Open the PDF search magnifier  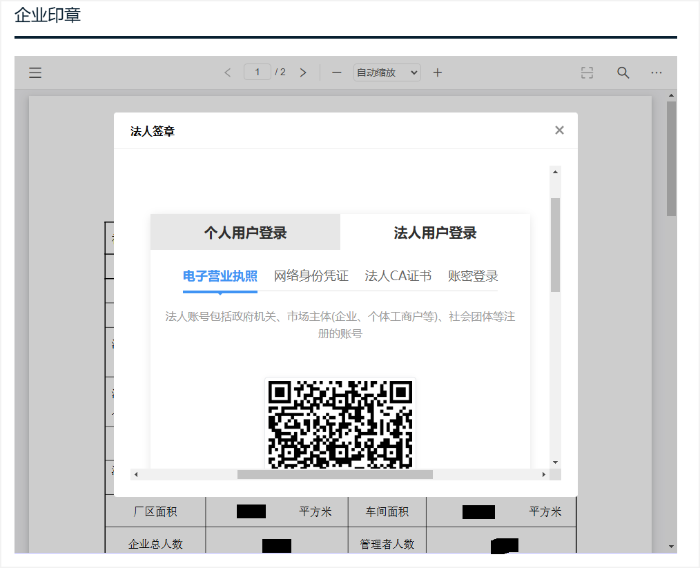tap(623, 72)
